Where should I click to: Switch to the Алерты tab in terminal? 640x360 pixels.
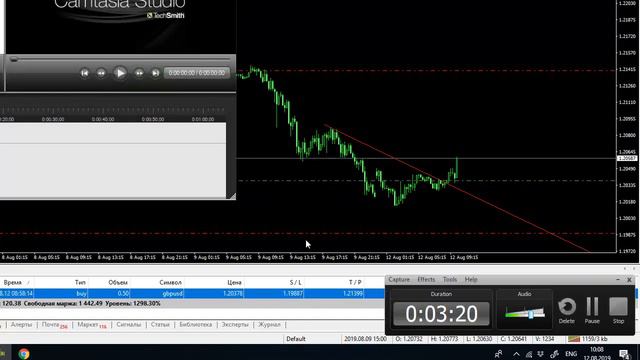click(x=21, y=324)
